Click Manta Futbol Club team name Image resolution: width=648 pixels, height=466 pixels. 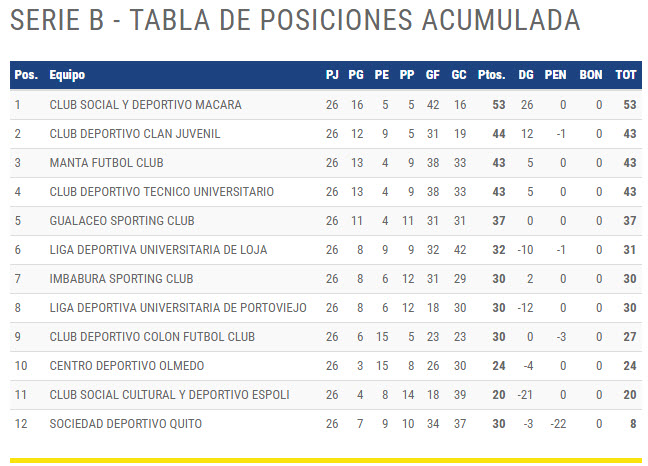106,163
